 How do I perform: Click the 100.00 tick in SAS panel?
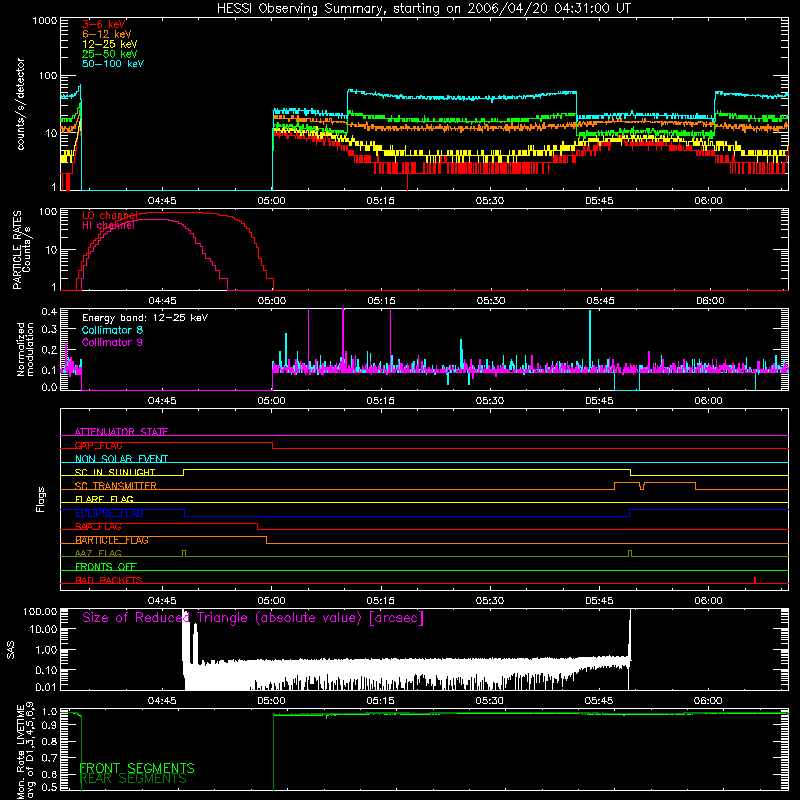pos(40,611)
